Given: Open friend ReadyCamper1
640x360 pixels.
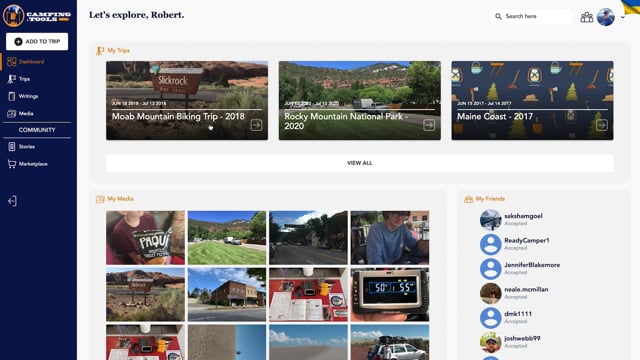Looking at the screenshot, I should [527, 240].
